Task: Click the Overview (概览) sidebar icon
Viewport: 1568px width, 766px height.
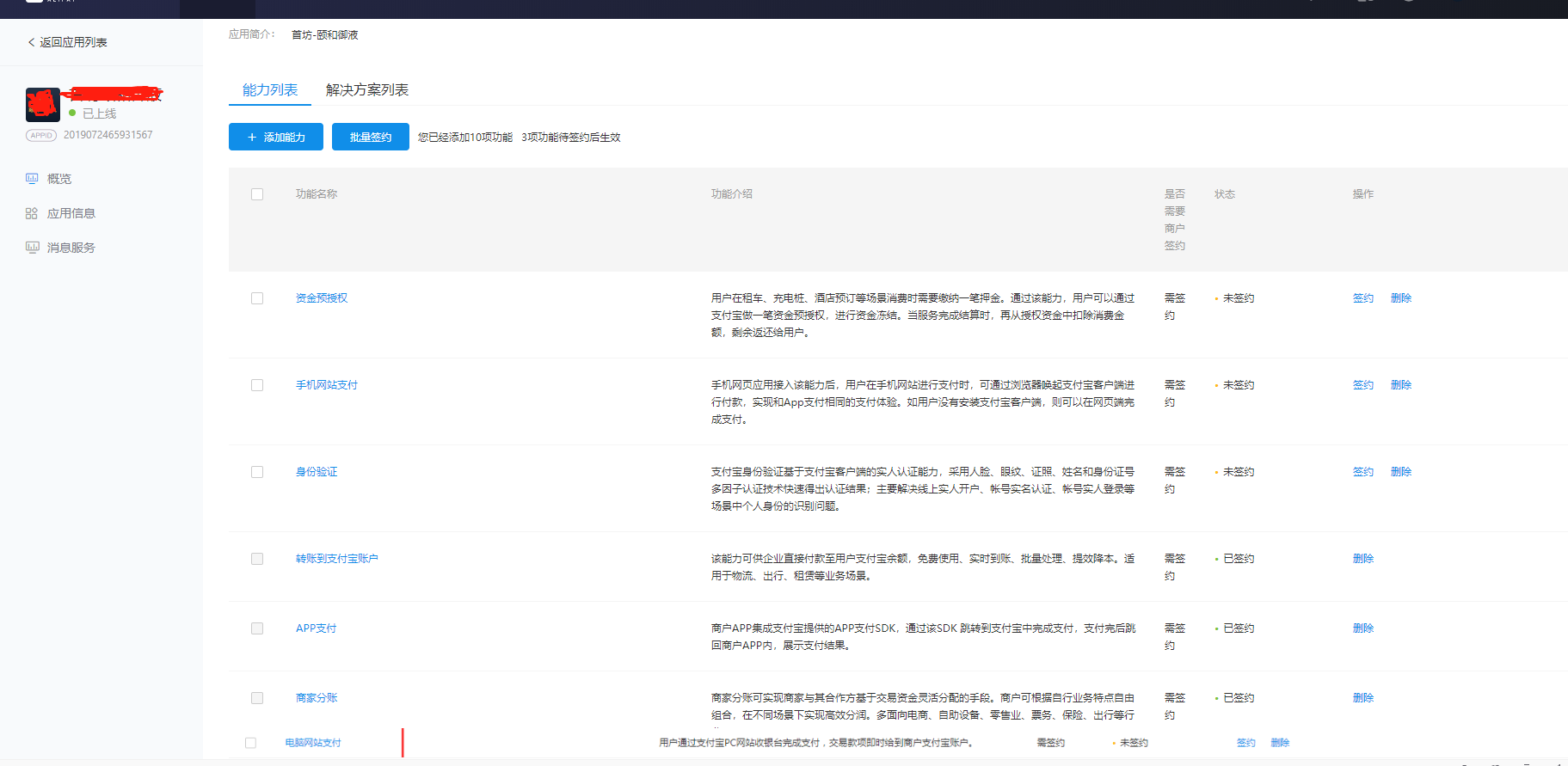Action: (32, 179)
